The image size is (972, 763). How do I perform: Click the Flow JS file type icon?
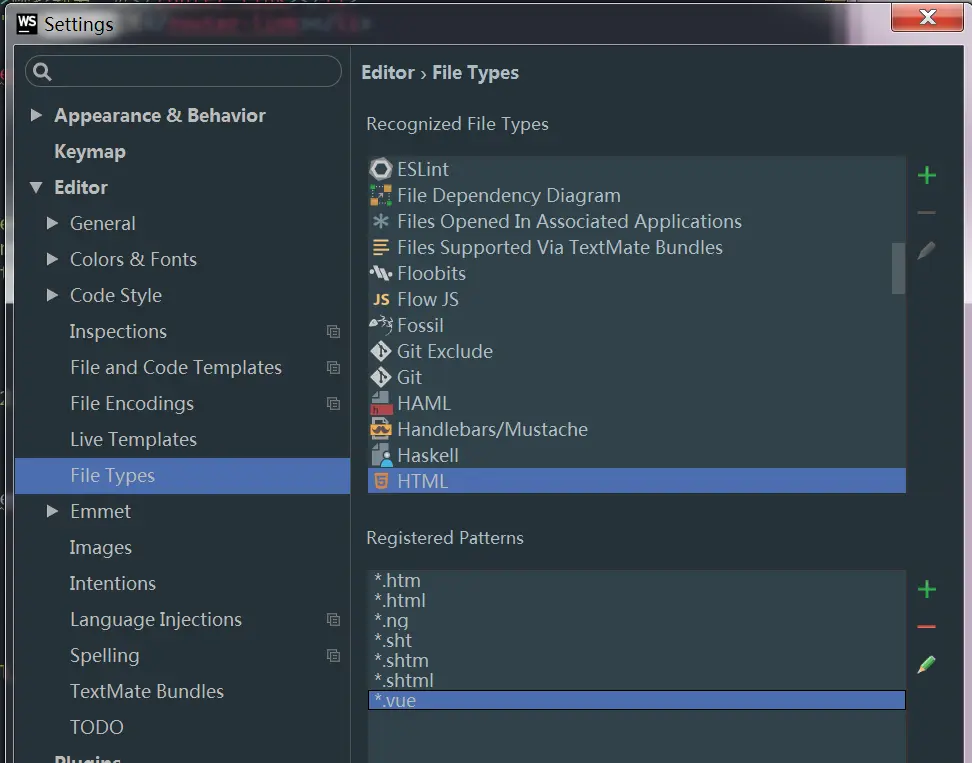(381, 299)
